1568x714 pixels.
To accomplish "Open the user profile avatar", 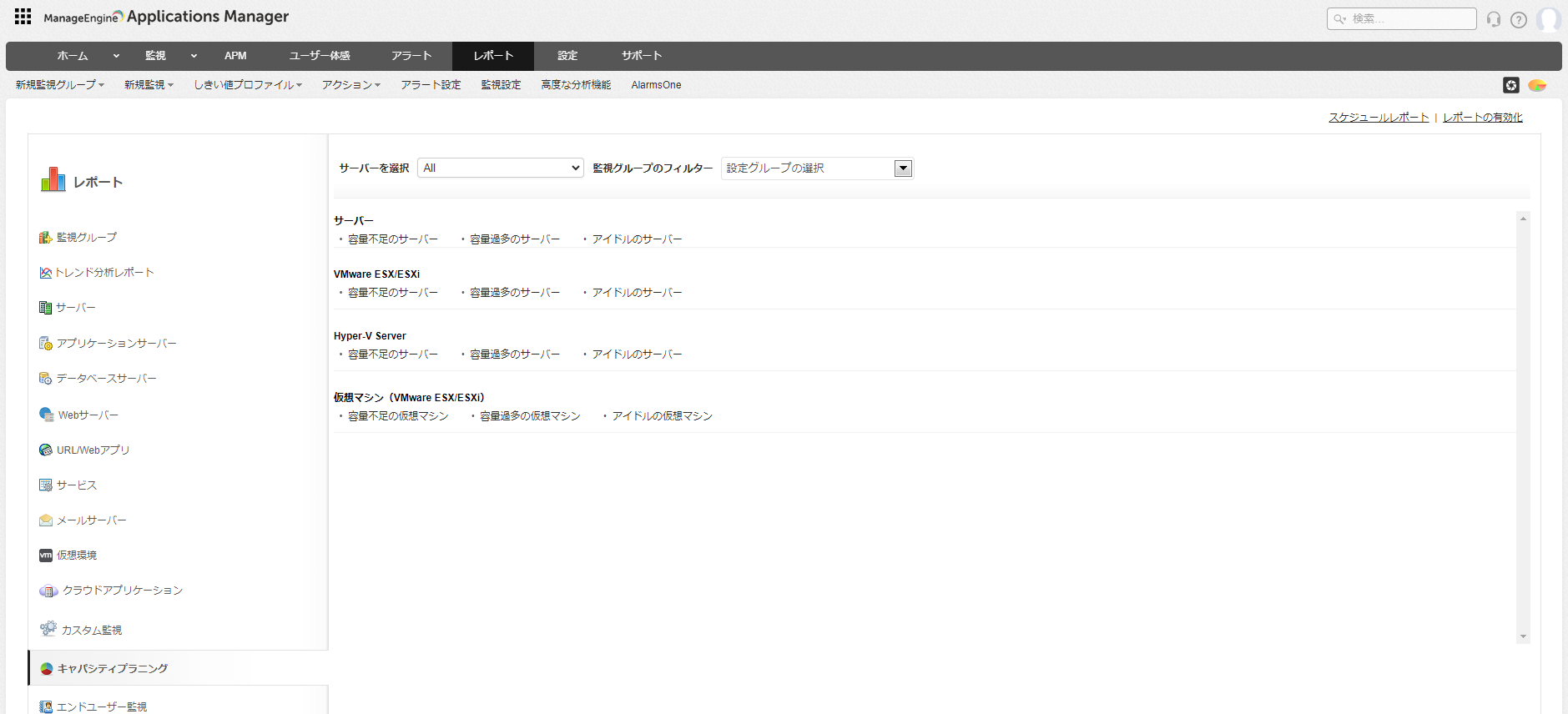I will click(x=1549, y=19).
